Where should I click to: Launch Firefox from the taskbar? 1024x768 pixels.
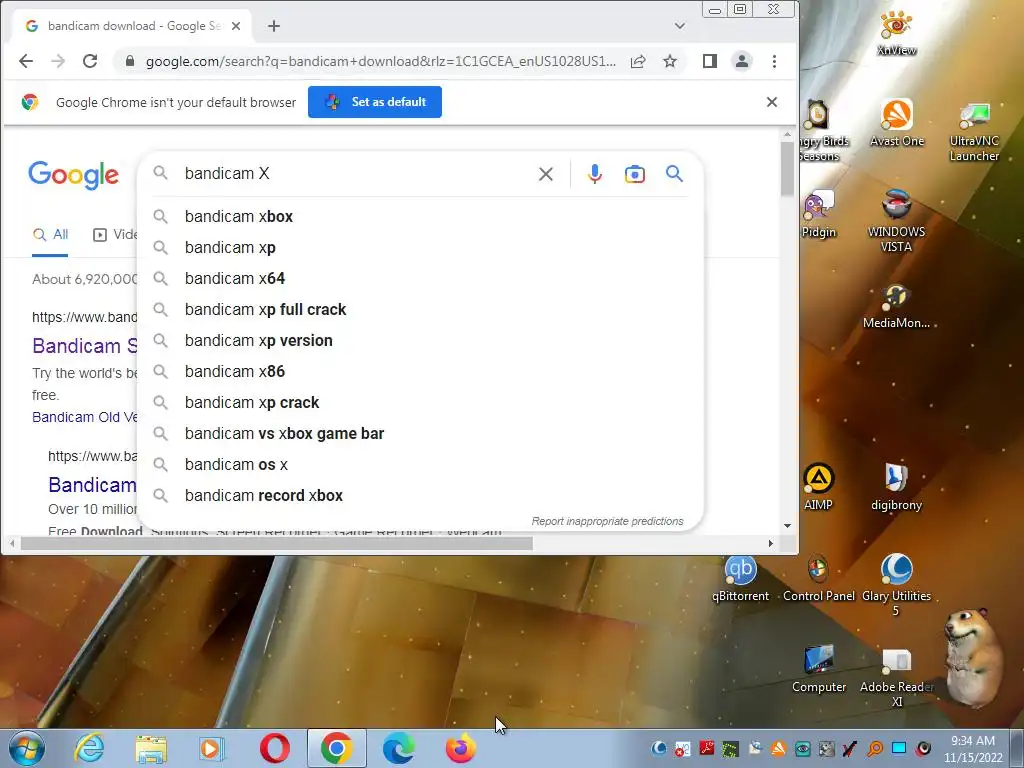click(460, 748)
